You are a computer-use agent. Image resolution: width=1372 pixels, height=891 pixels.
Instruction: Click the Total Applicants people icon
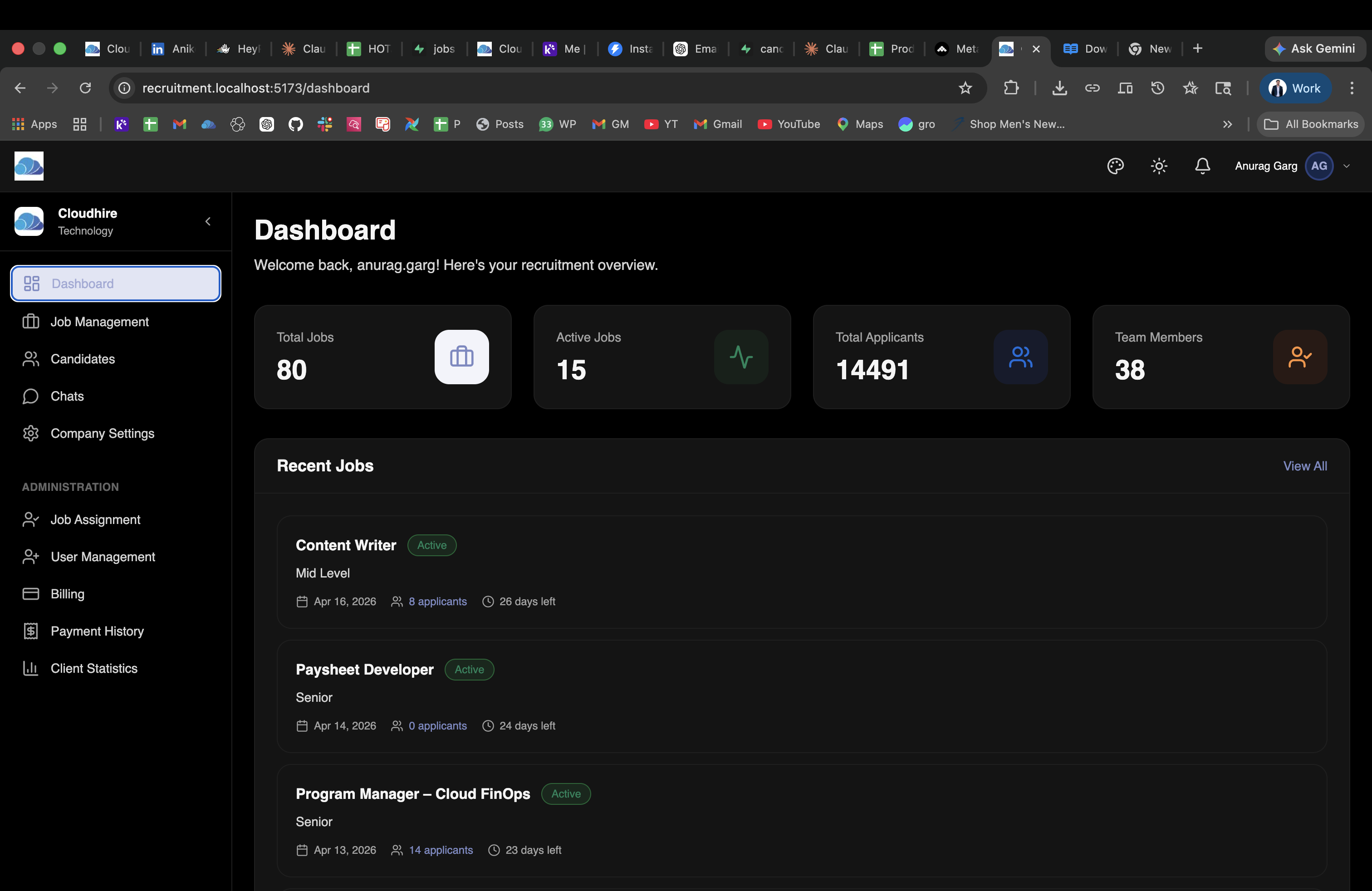(x=1020, y=357)
